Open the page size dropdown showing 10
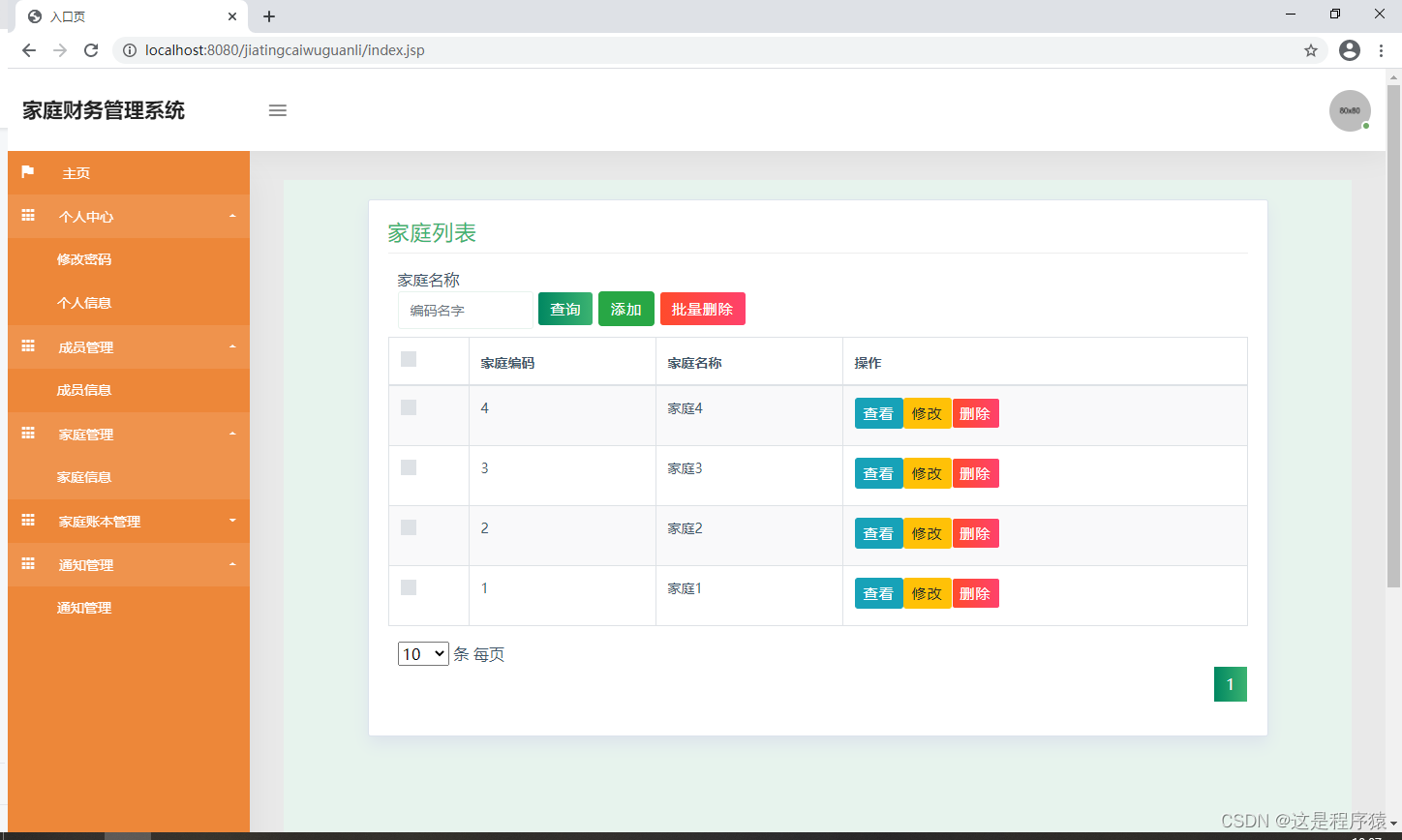 422,653
